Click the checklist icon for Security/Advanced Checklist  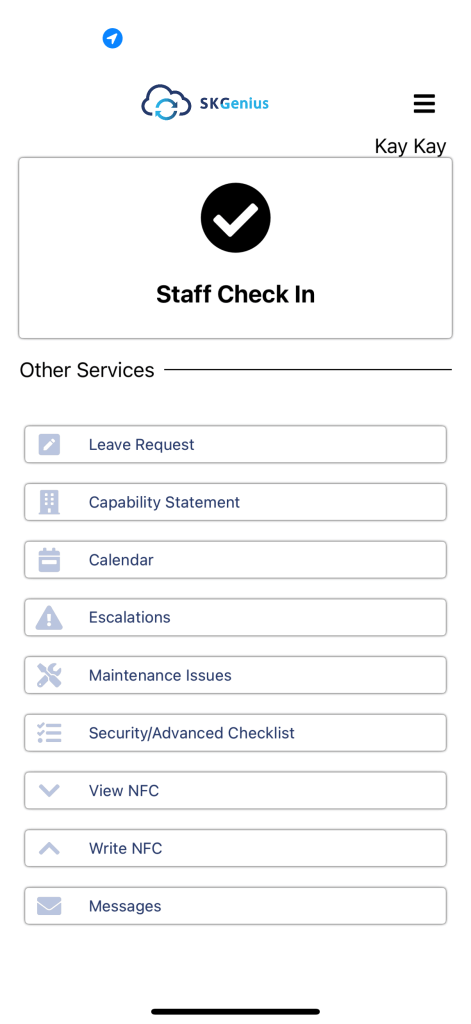click(50, 733)
